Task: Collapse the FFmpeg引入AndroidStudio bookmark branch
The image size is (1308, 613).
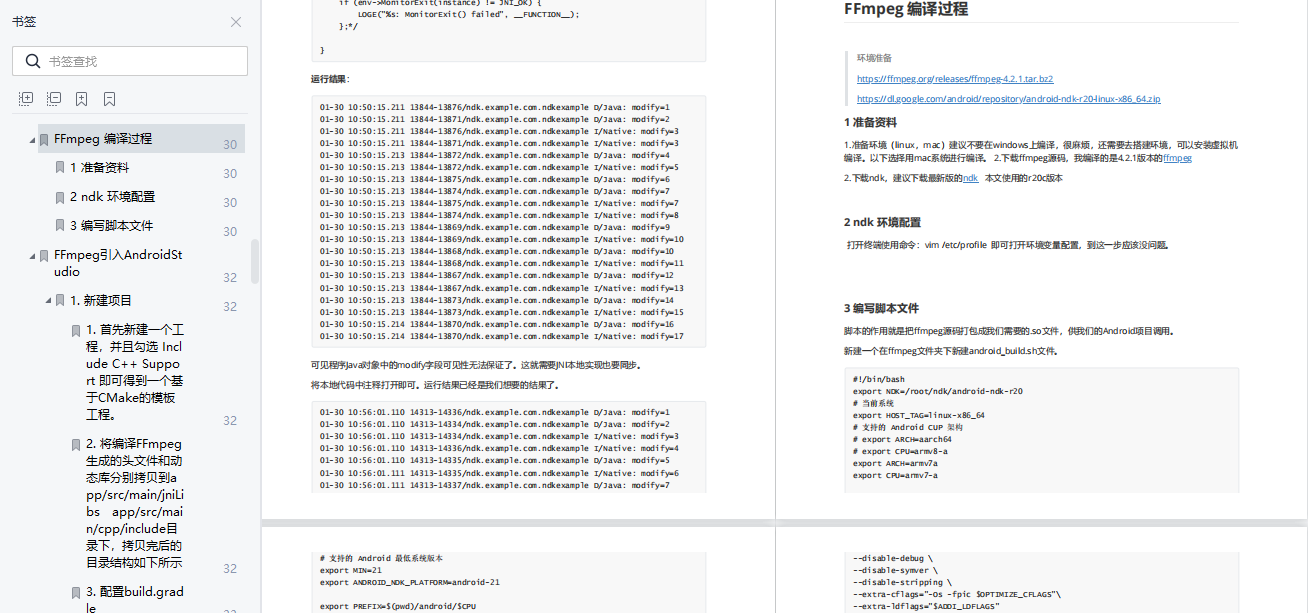Action: 32,255
